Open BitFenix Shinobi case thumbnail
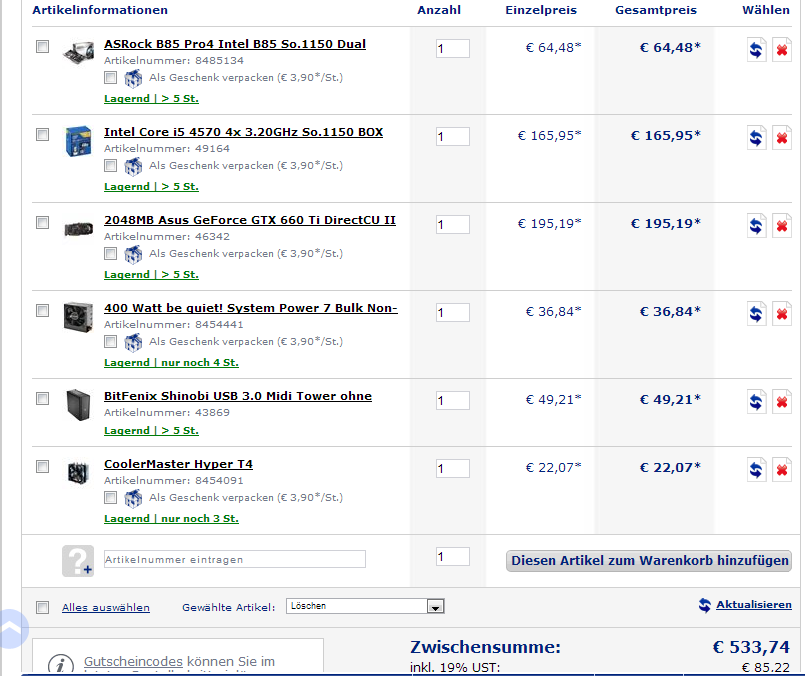This screenshot has height=676, width=805. pyautogui.click(x=79, y=405)
